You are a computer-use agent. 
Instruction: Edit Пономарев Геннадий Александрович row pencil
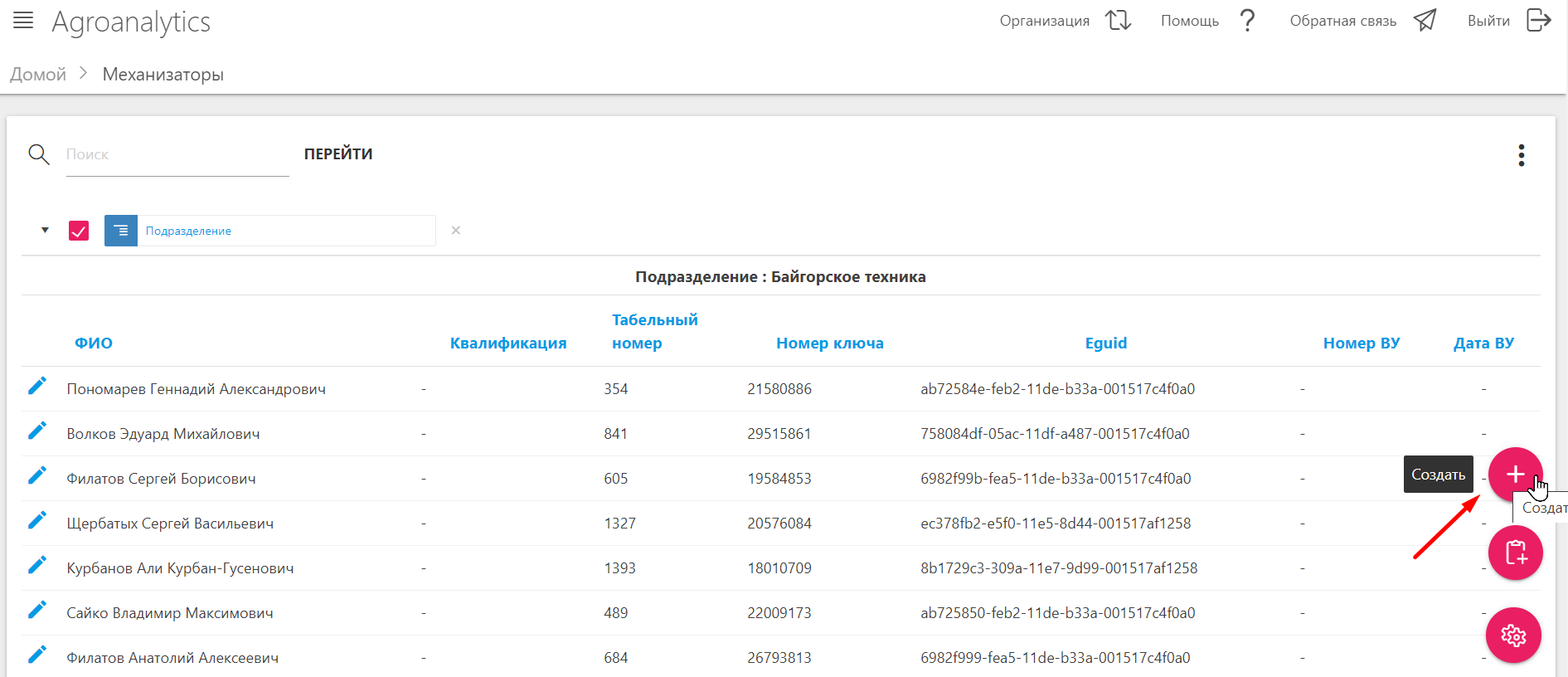click(x=37, y=387)
